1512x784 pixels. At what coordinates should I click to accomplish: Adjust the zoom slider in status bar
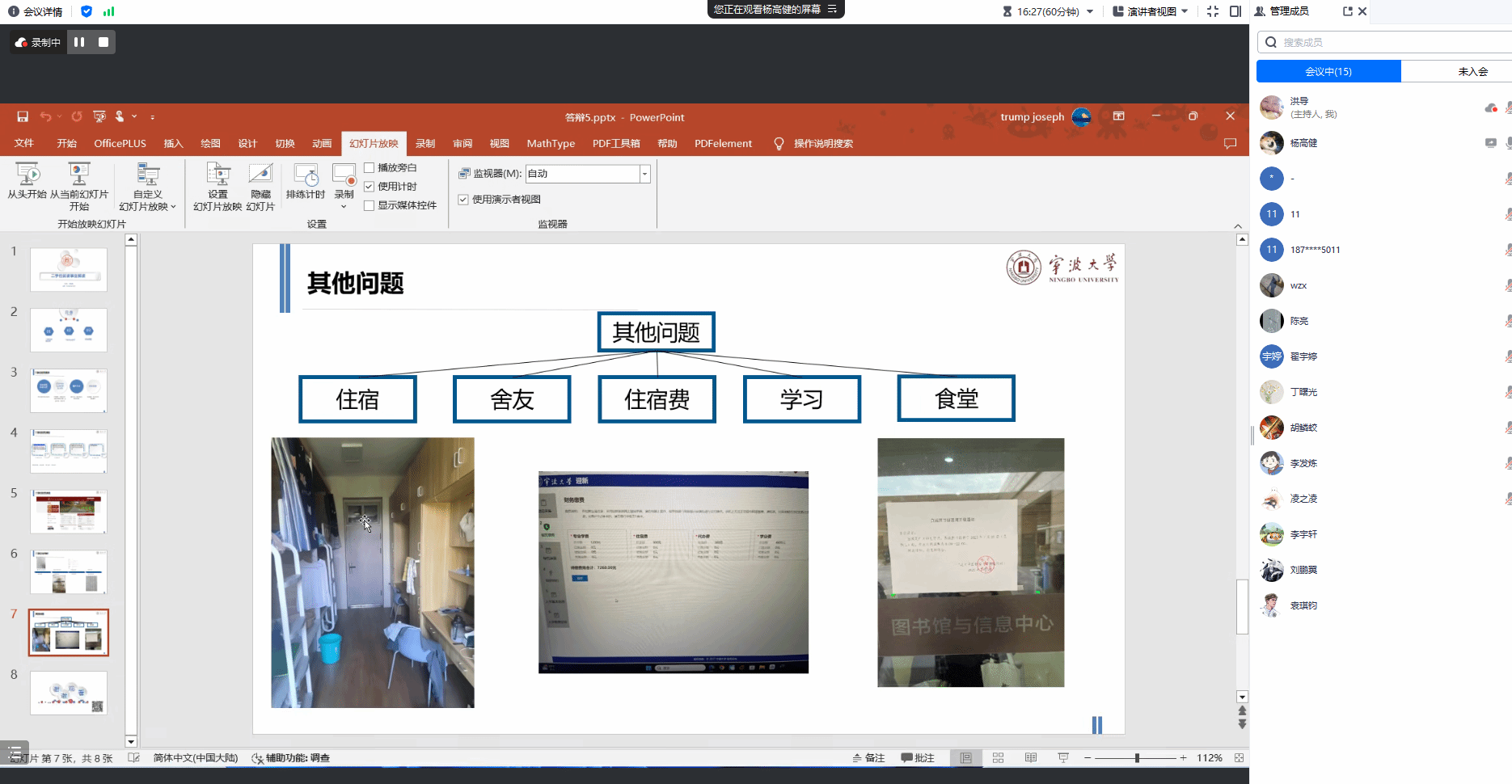(1137, 758)
